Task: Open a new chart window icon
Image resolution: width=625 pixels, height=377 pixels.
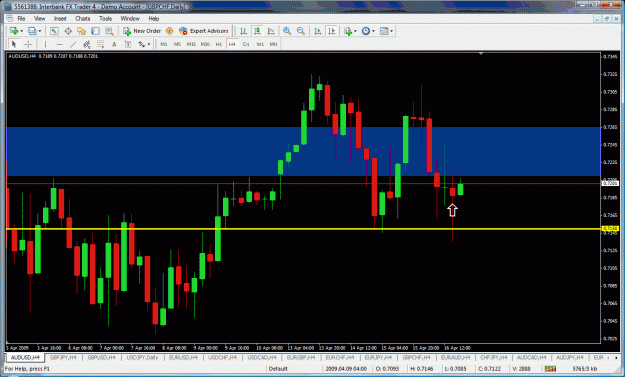Action: [x=14, y=31]
